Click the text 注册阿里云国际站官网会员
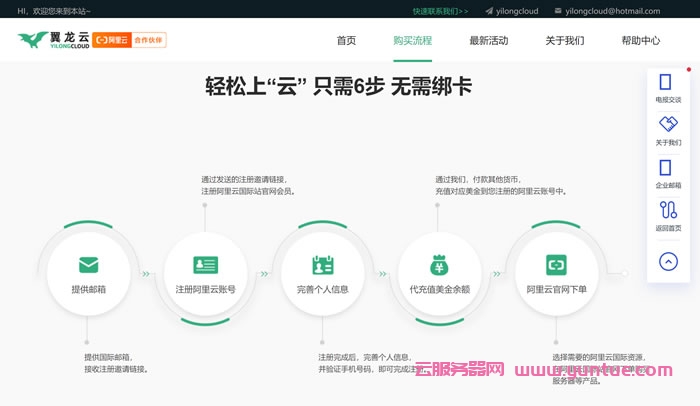Viewport: 700px width, 406px height. tap(248, 192)
